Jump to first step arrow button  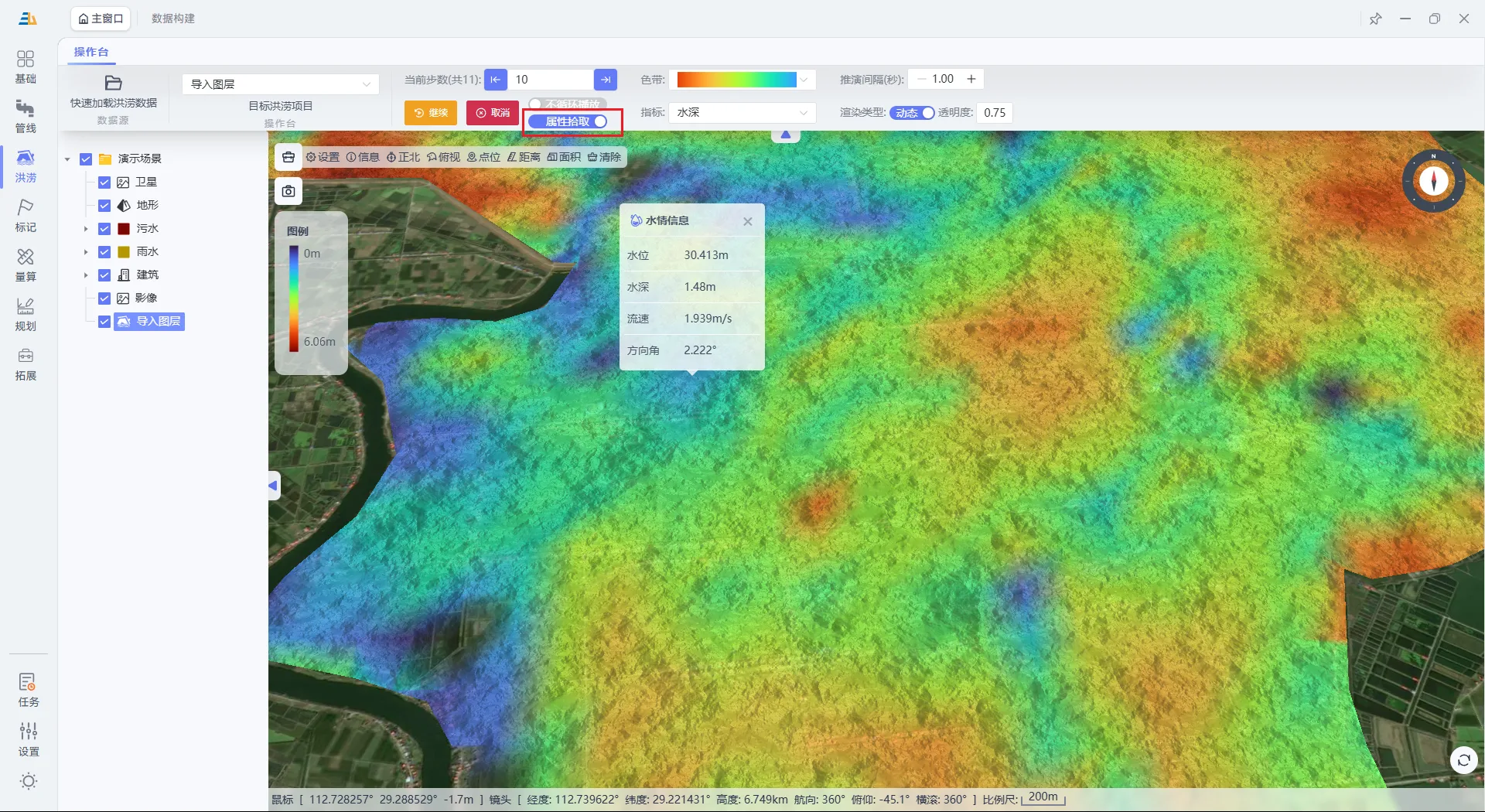point(496,80)
